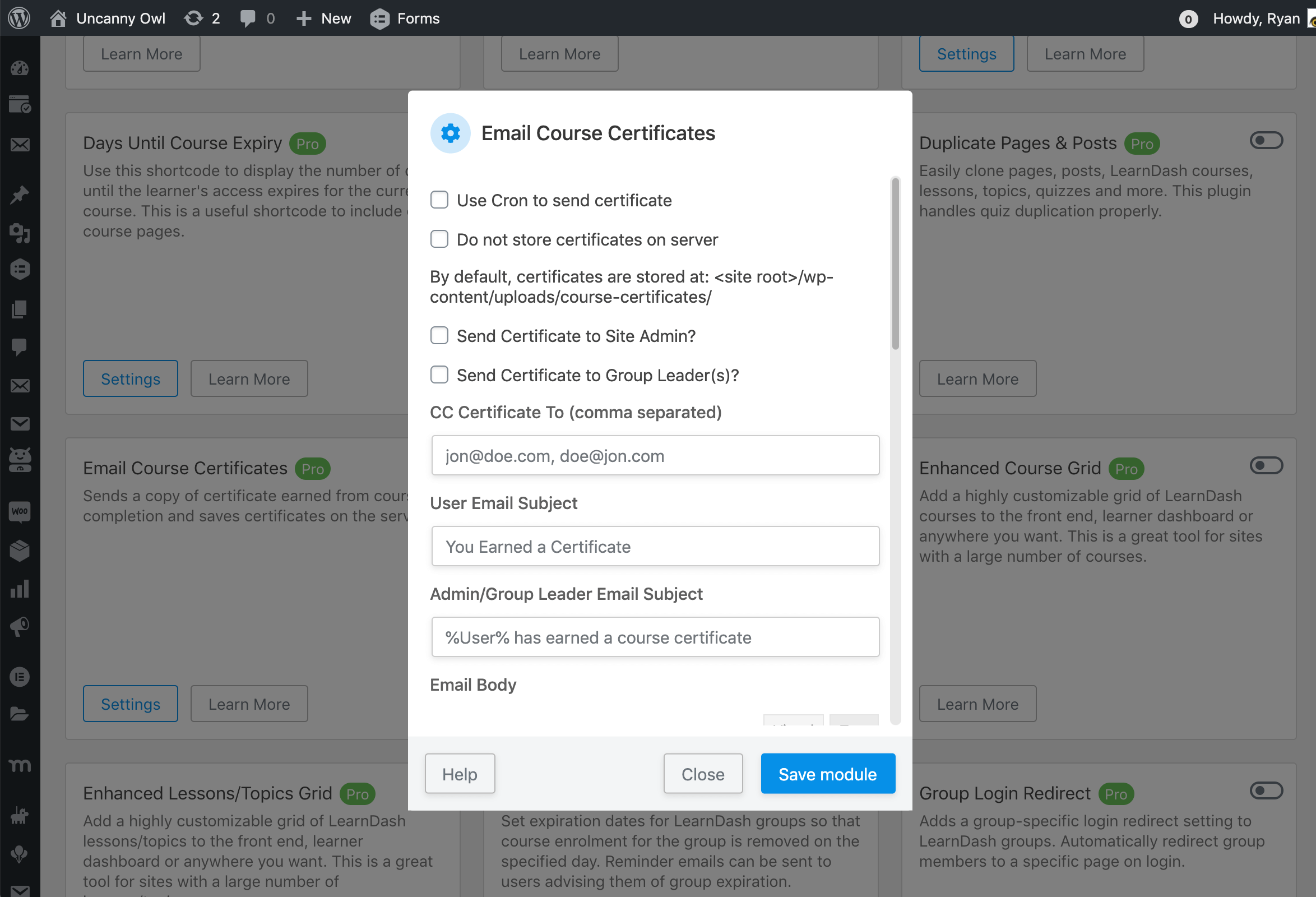Check Send Certificate to Group Leader(s)

point(439,375)
